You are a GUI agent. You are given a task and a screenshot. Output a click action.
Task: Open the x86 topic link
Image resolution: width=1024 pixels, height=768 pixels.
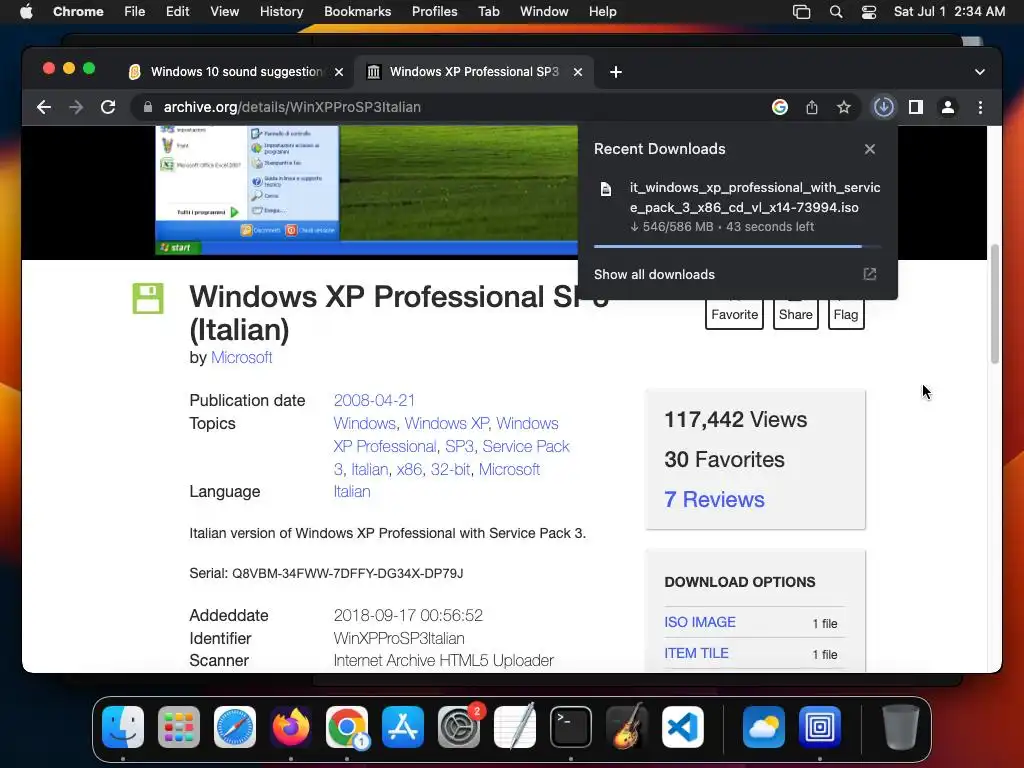[x=409, y=469]
